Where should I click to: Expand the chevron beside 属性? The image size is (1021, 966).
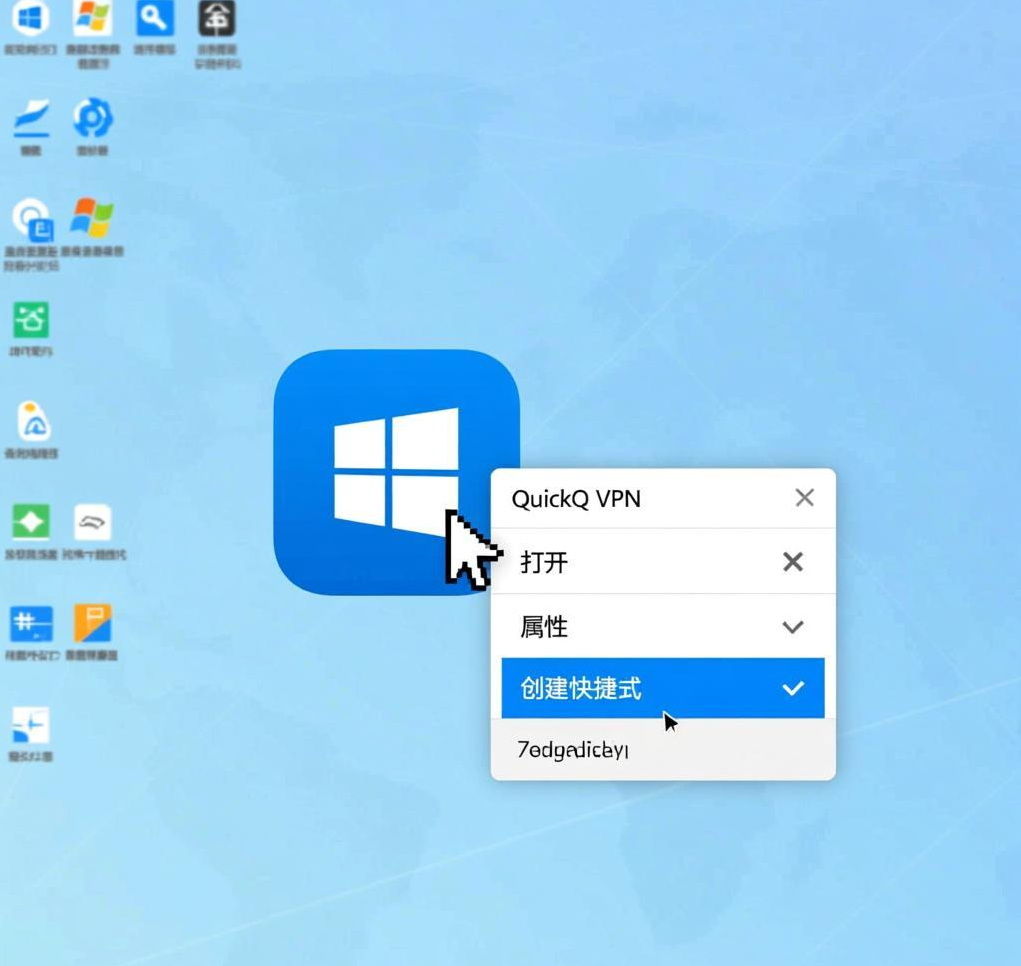click(793, 627)
